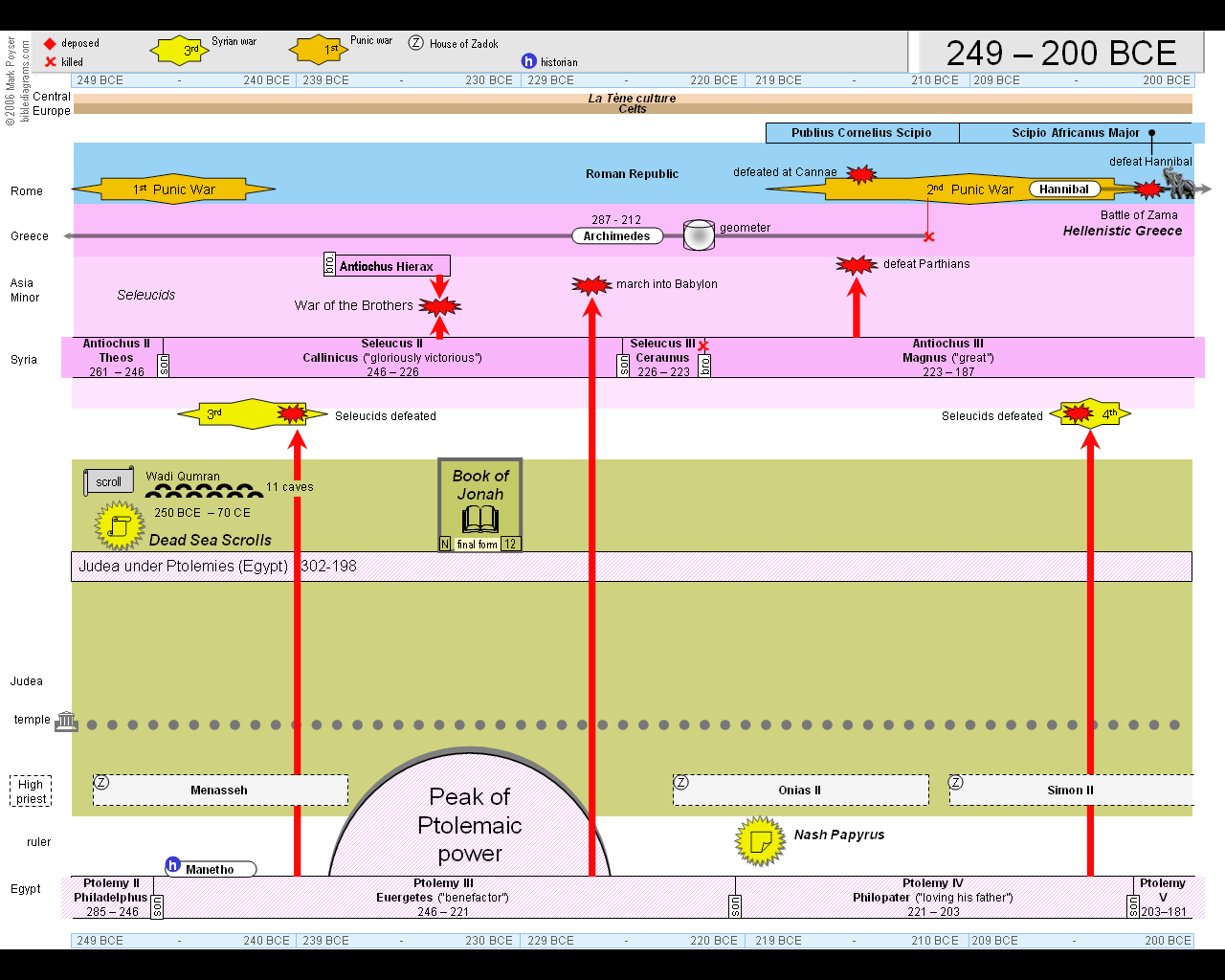Viewport: 1225px width, 980px height.
Task: Click the red killed X by Seleucus III
Action: pos(703,345)
